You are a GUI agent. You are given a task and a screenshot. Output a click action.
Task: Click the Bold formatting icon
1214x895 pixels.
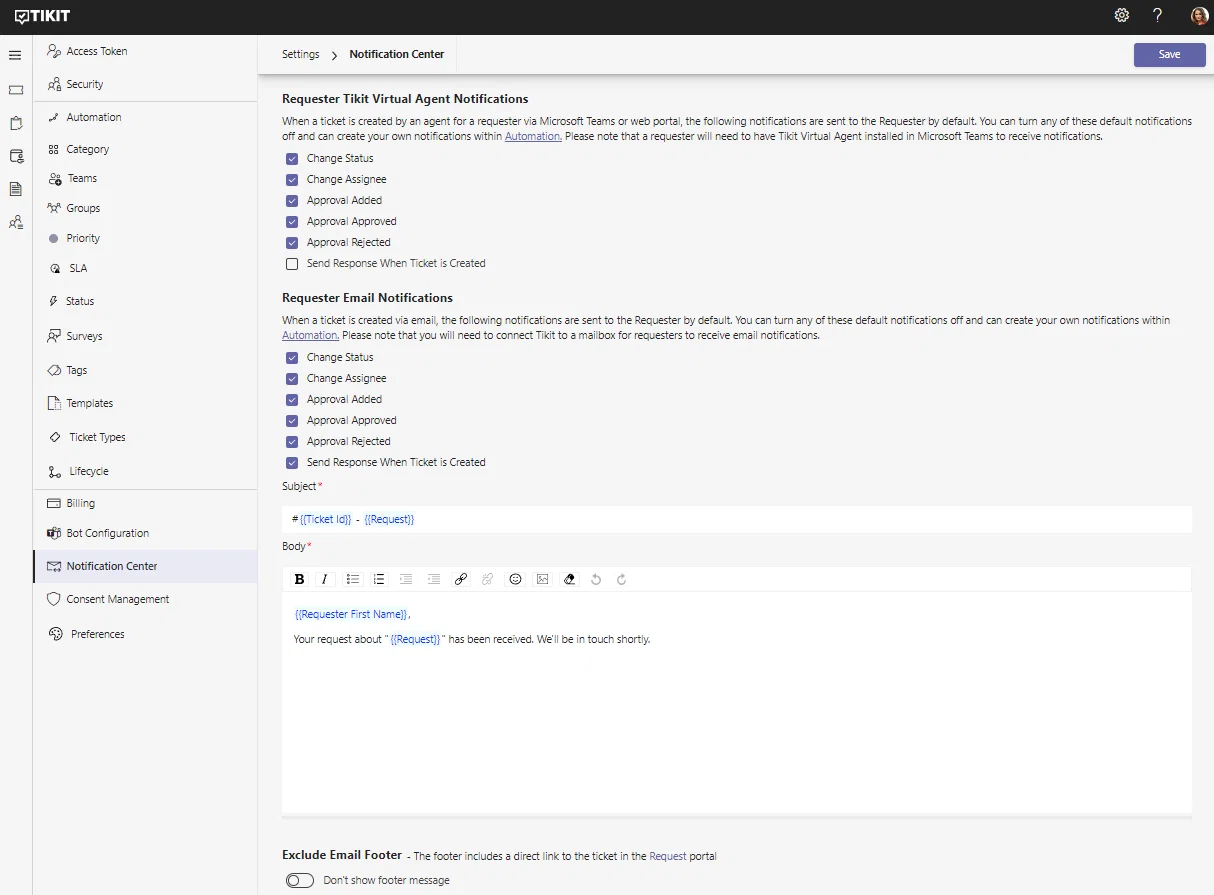click(299, 579)
